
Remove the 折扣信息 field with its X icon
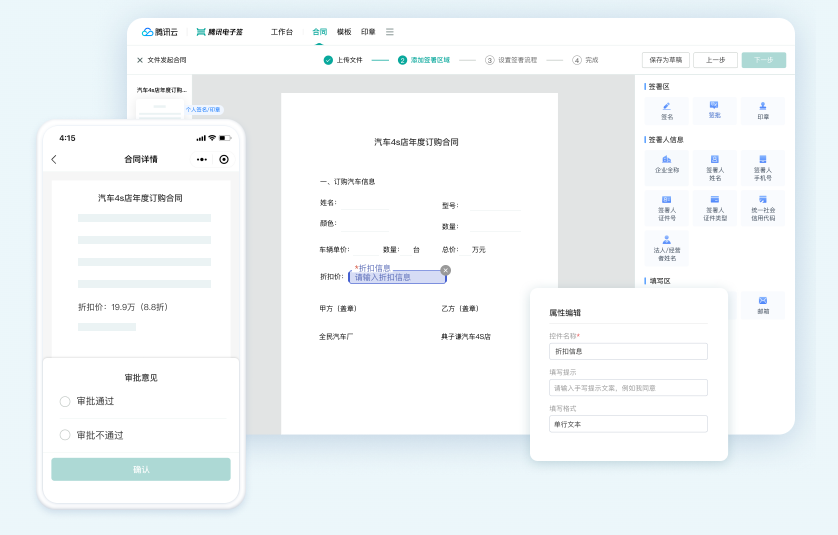click(446, 270)
